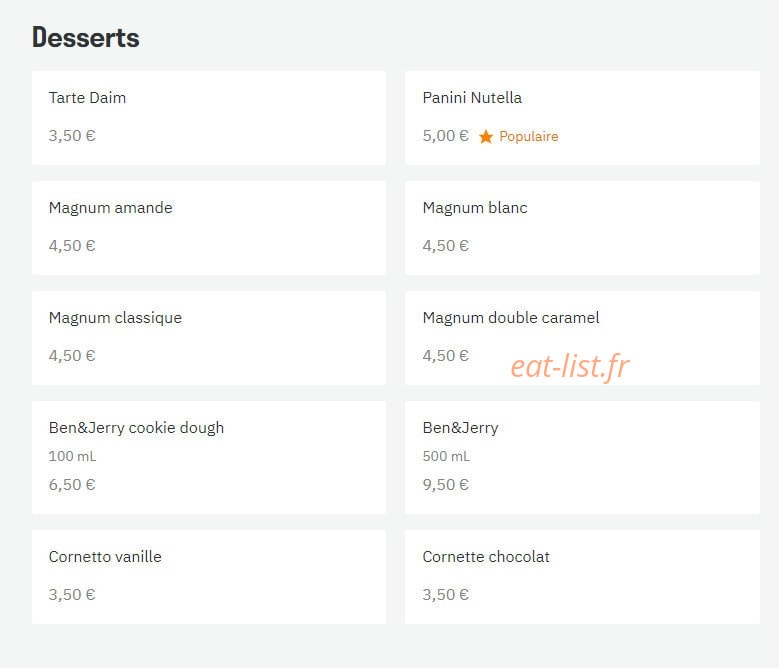779x668 pixels.
Task: Select the Cornette chocolat card
Action: coord(582,577)
